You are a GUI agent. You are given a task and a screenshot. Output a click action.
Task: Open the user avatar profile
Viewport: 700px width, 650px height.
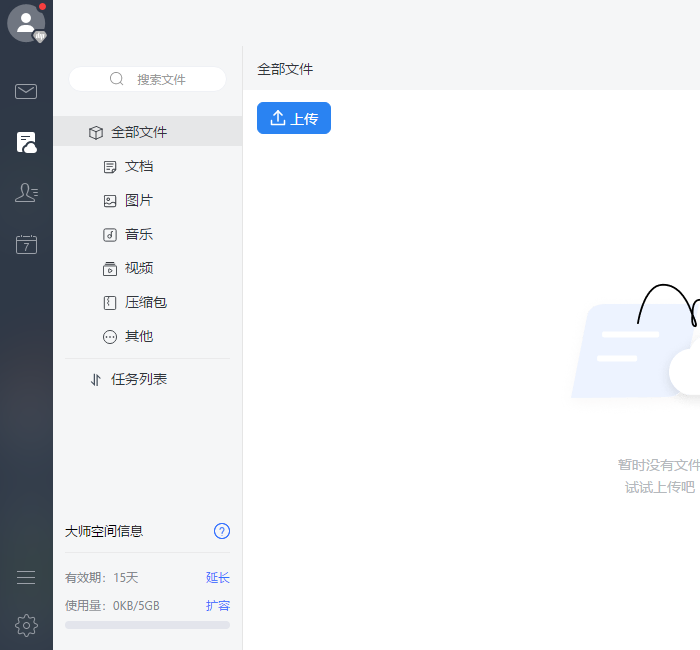(x=26, y=23)
